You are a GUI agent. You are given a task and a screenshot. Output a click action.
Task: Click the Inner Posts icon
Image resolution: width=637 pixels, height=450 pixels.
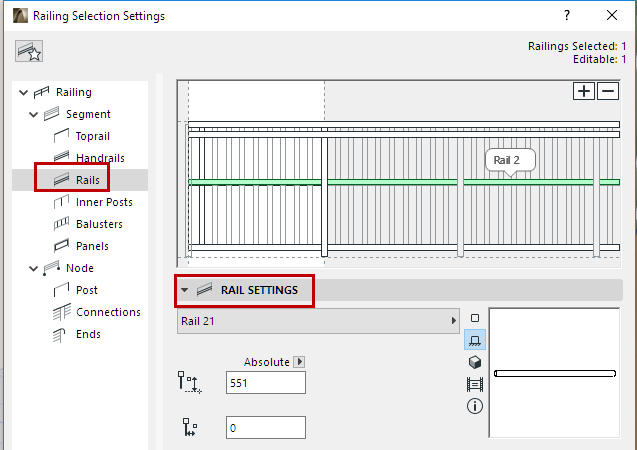pyautogui.click(x=61, y=202)
